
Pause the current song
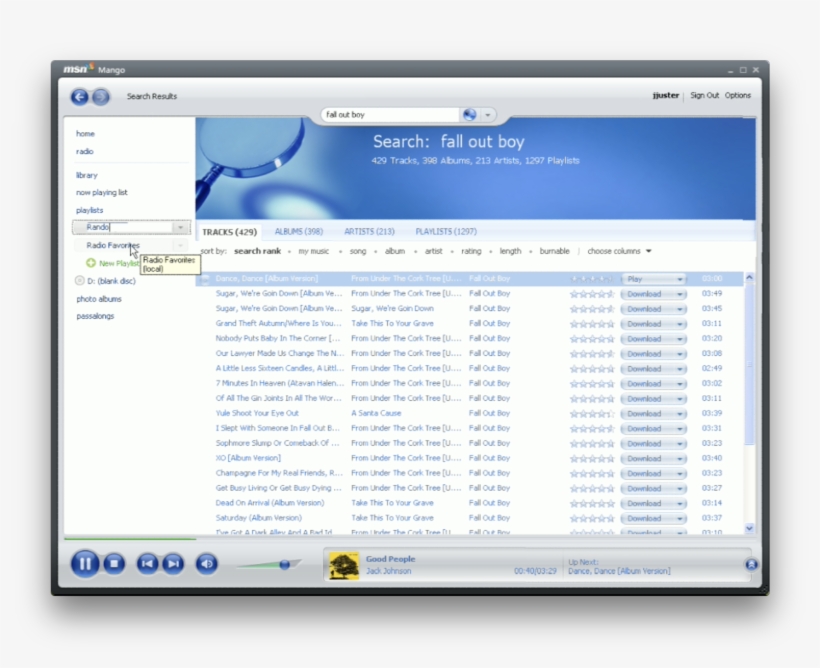click(x=85, y=564)
